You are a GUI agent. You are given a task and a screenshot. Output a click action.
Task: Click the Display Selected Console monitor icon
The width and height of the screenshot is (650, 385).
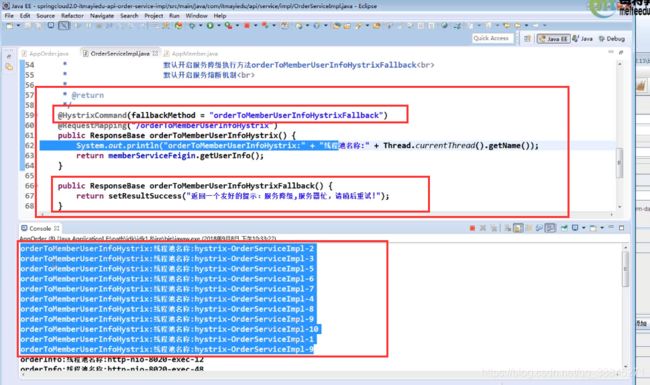[x=575, y=228]
